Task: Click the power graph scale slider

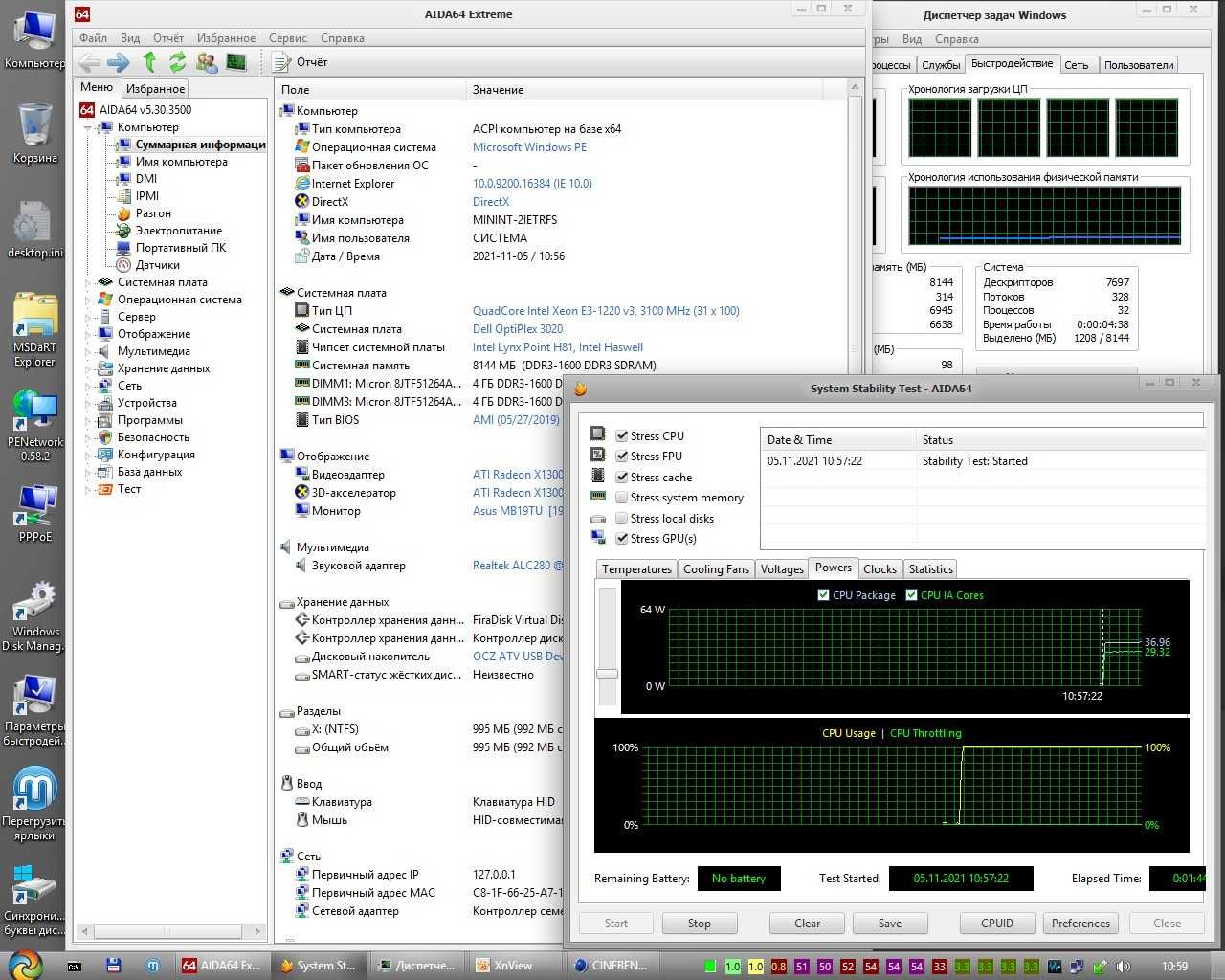Action: tap(607, 674)
